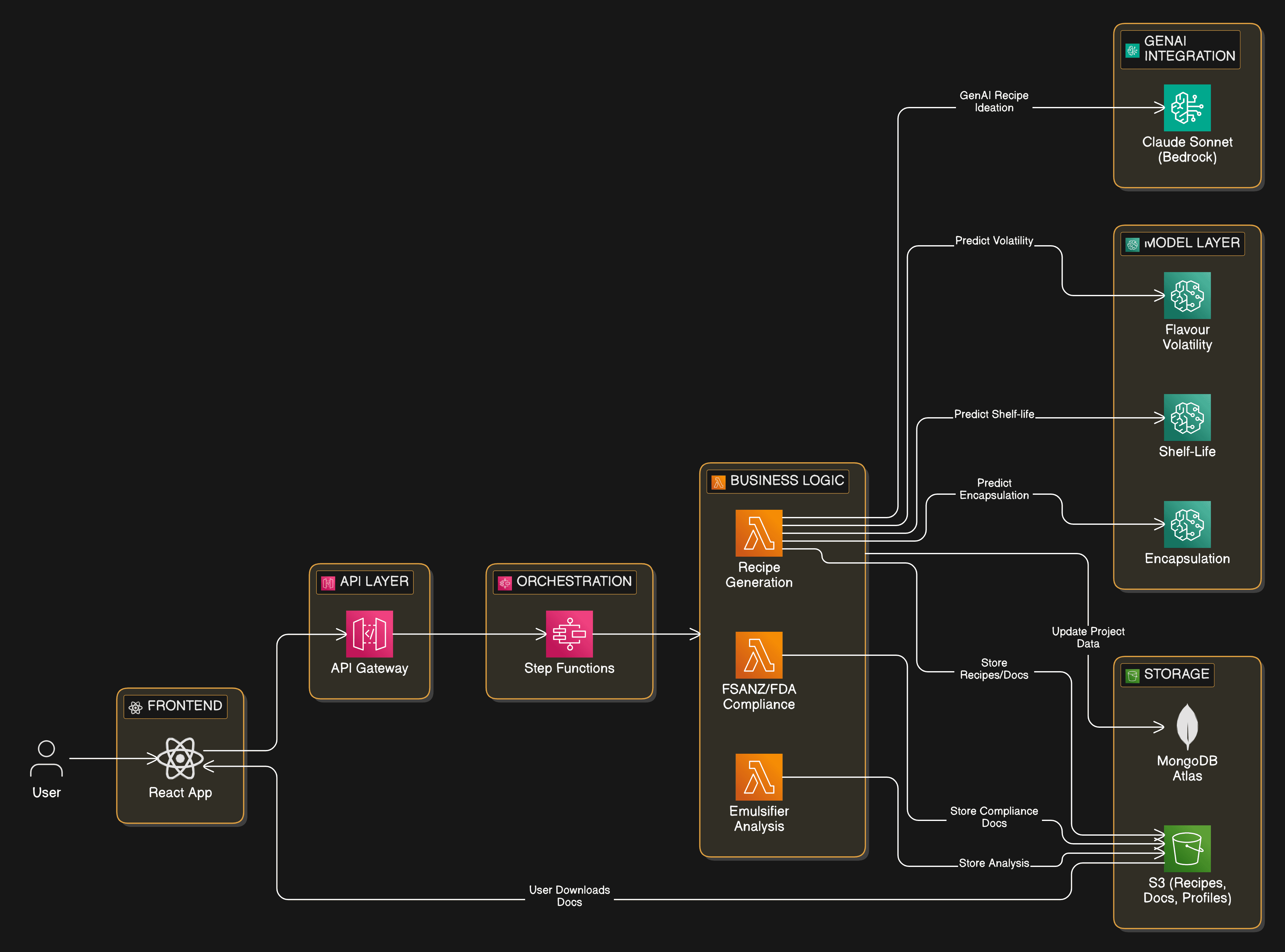Screen dimensions: 1285x952
Task: Click the ORCHESTRATION group header
Action: click(x=565, y=581)
